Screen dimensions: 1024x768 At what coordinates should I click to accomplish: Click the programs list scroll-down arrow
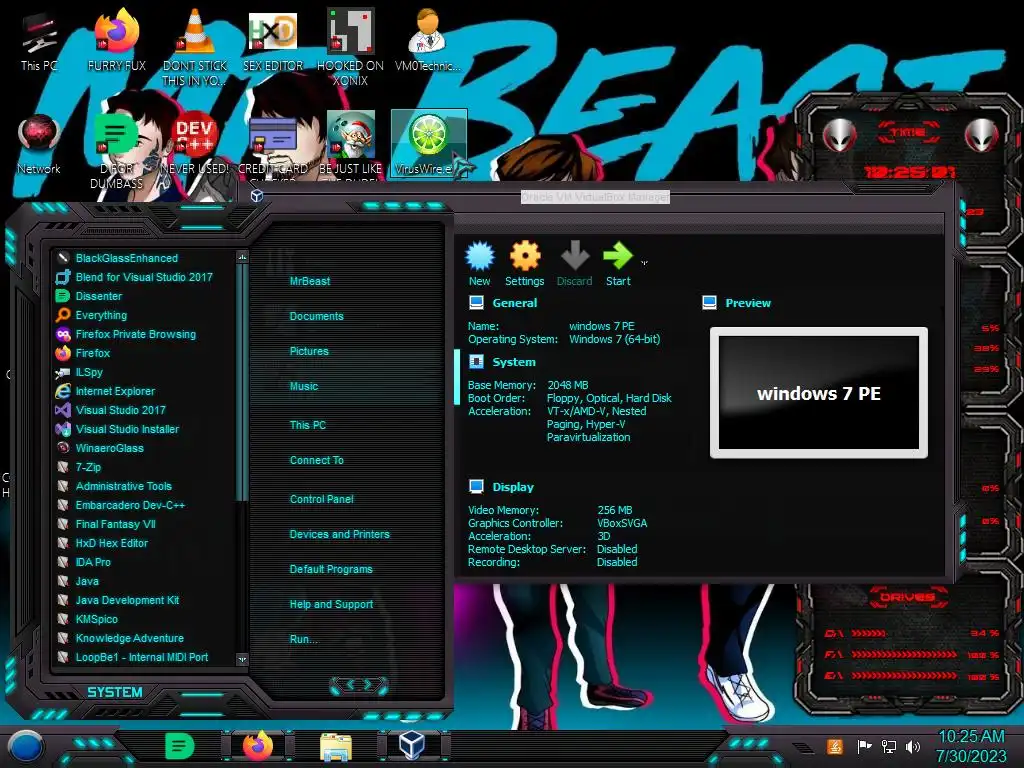click(x=242, y=660)
